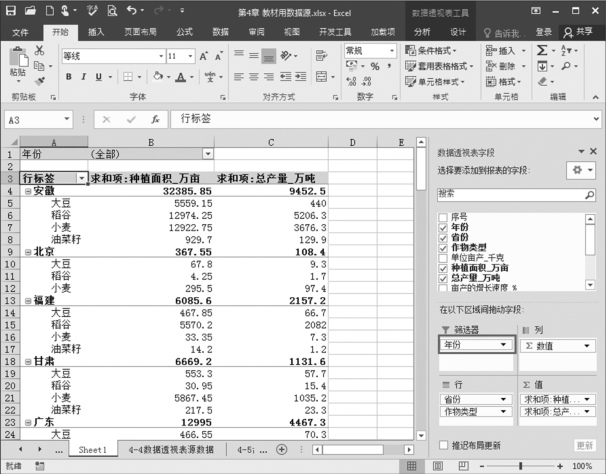Click the Find and Select magnifier icon
The width and height of the screenshot is (606, 474).
click(566, 66)
